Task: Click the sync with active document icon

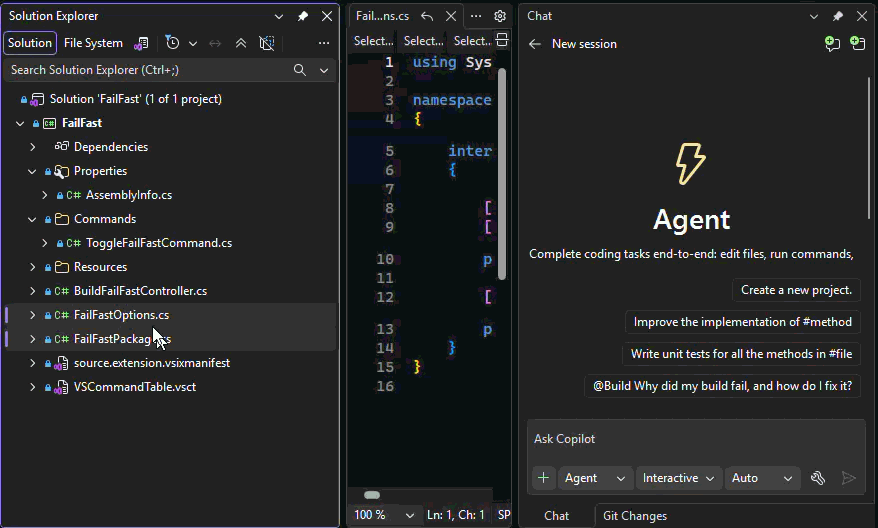Action: [215, 43]
